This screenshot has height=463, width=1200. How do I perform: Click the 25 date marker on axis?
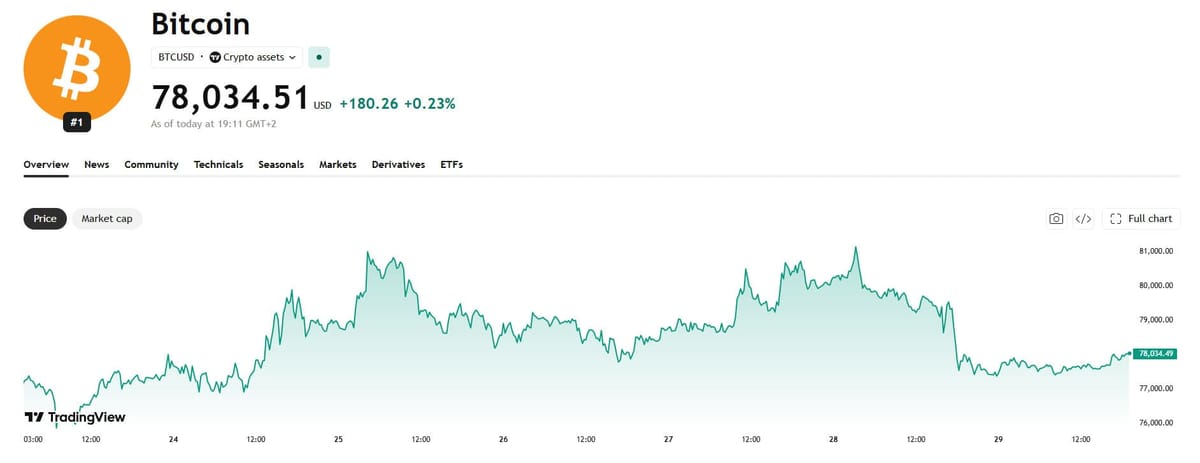[339, 439]
